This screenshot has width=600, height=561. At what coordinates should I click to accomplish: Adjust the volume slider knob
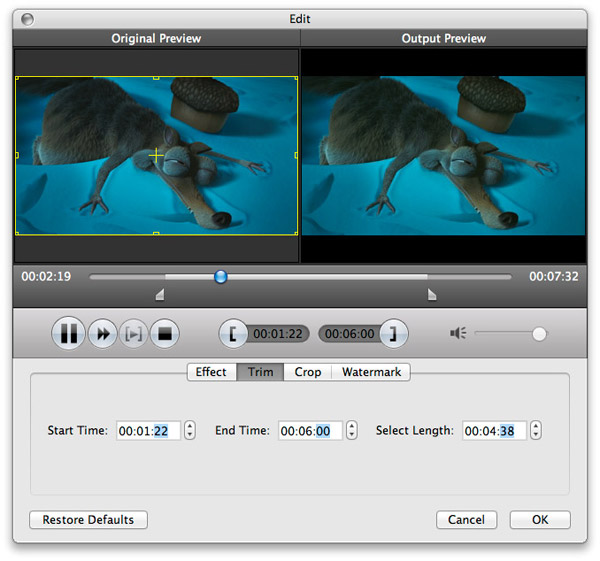[x=539, y=334]
